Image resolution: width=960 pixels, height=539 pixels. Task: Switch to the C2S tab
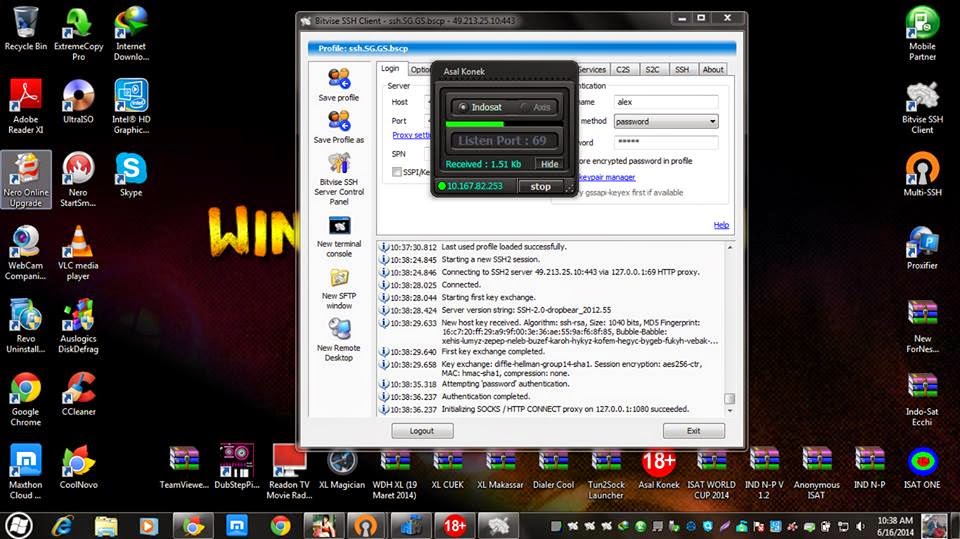[623, 69]
